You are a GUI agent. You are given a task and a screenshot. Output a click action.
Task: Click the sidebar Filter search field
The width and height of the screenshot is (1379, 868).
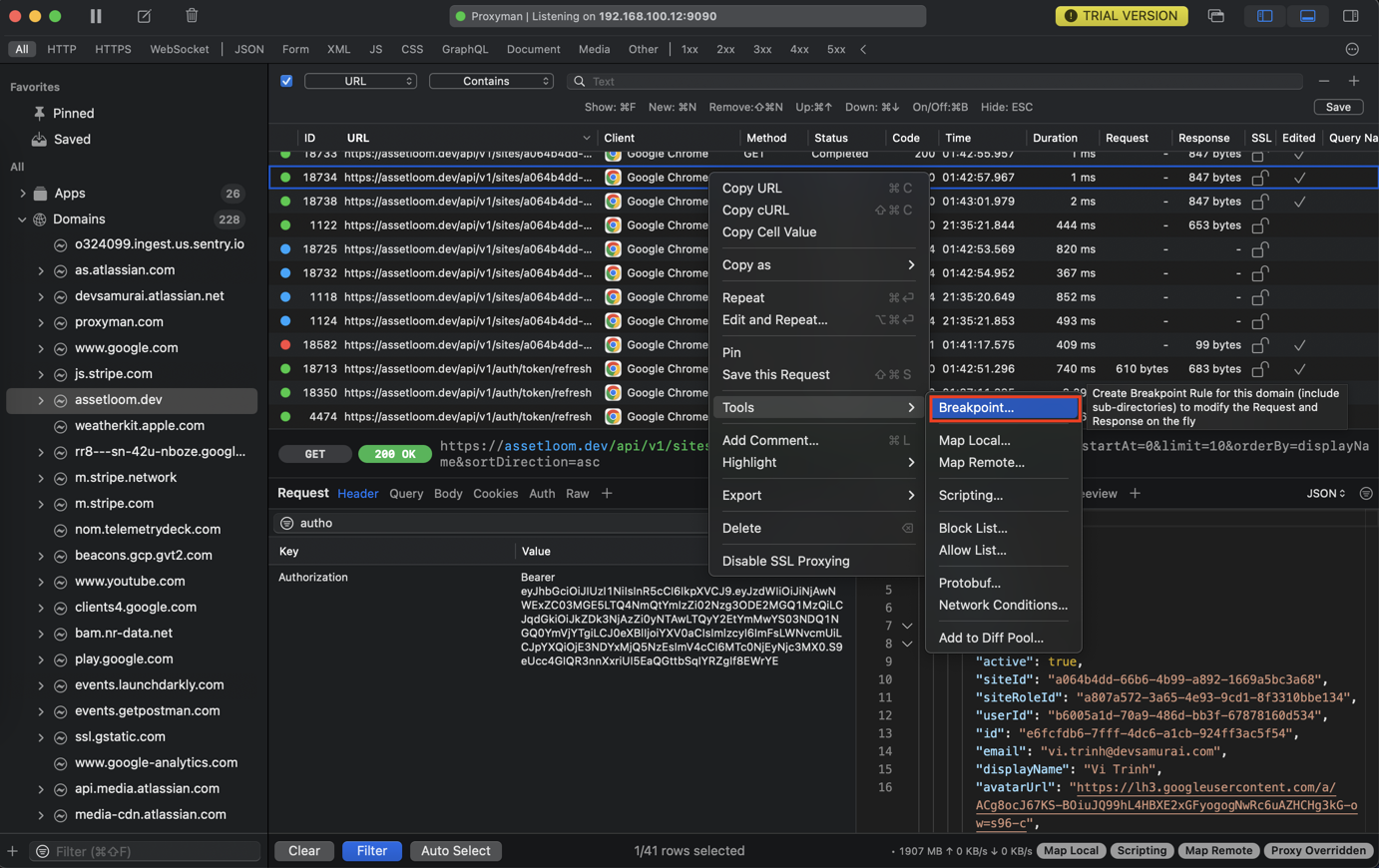(x=146, y=851)
